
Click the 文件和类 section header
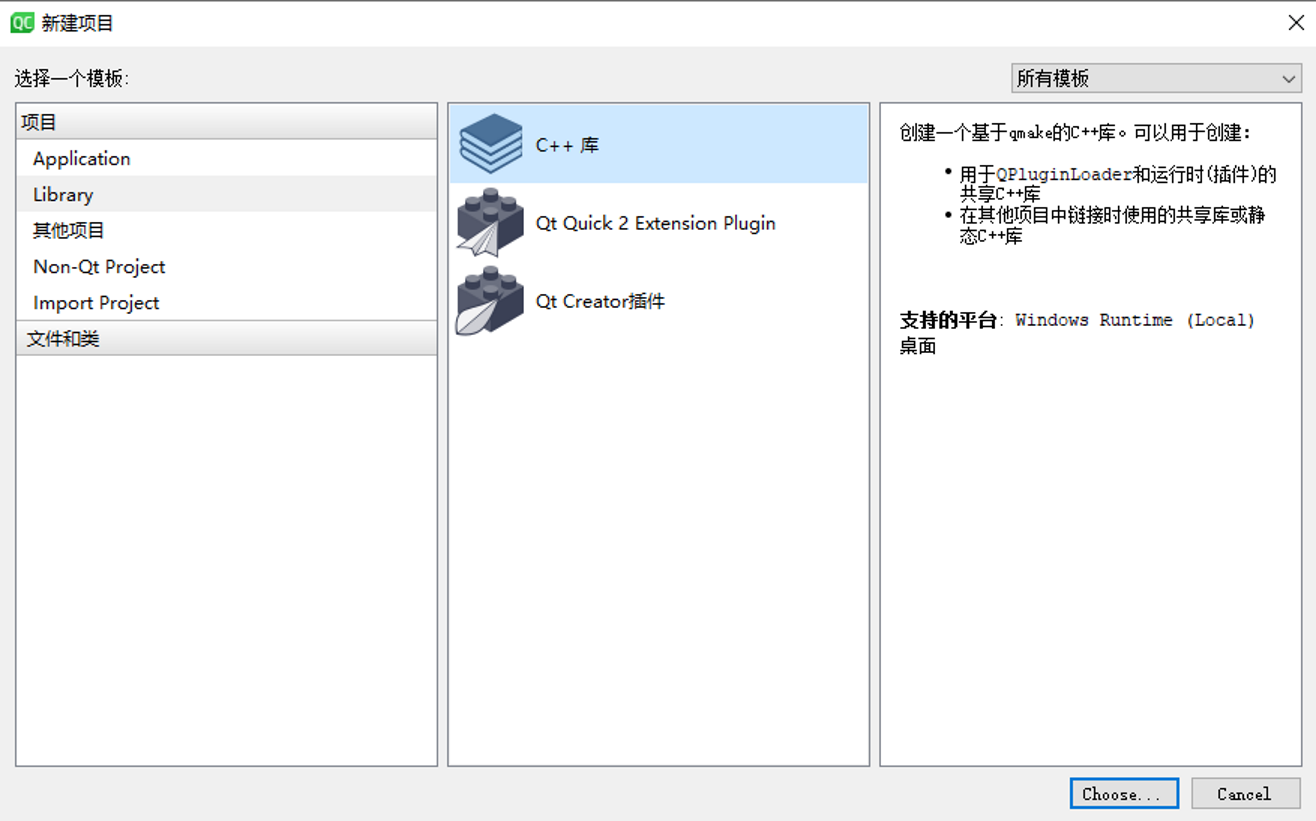(x=227, y=338)
